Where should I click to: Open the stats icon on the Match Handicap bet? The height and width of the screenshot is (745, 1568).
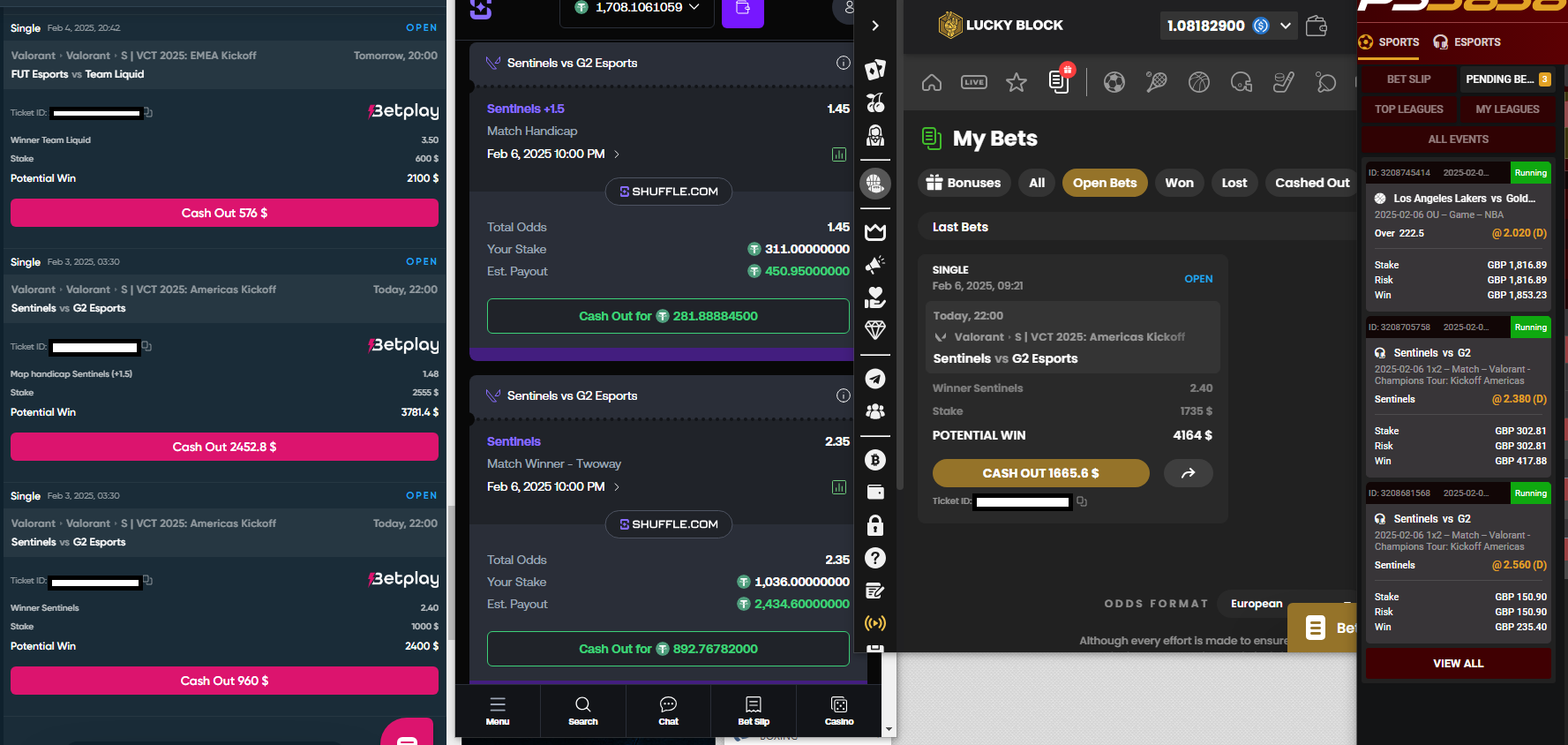(839, 154)
